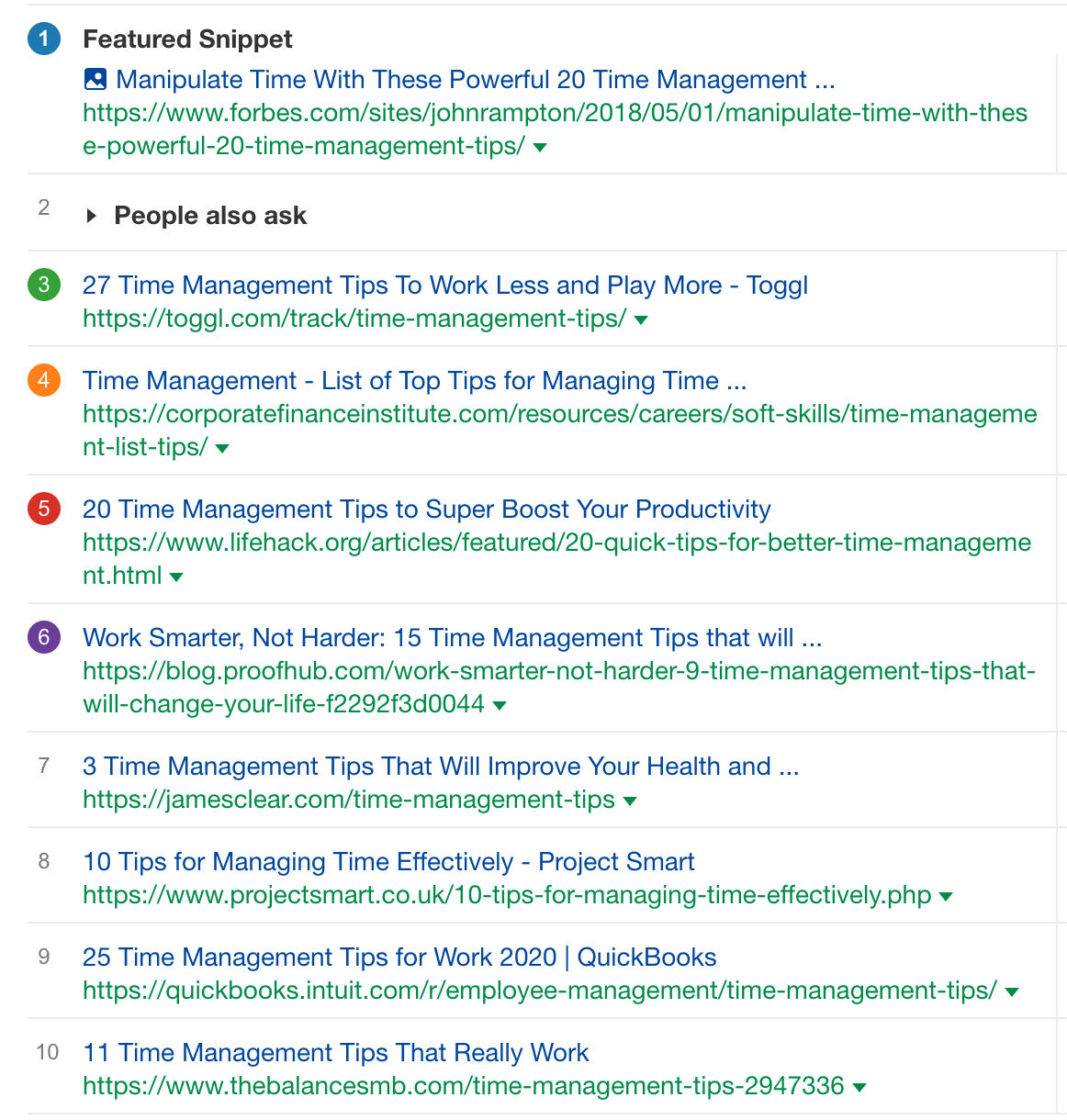Image resolution: width=1067 pixels, height=1120 pixels.
Task: Click the green number 3 badge
Action: (x=44, y=285)
